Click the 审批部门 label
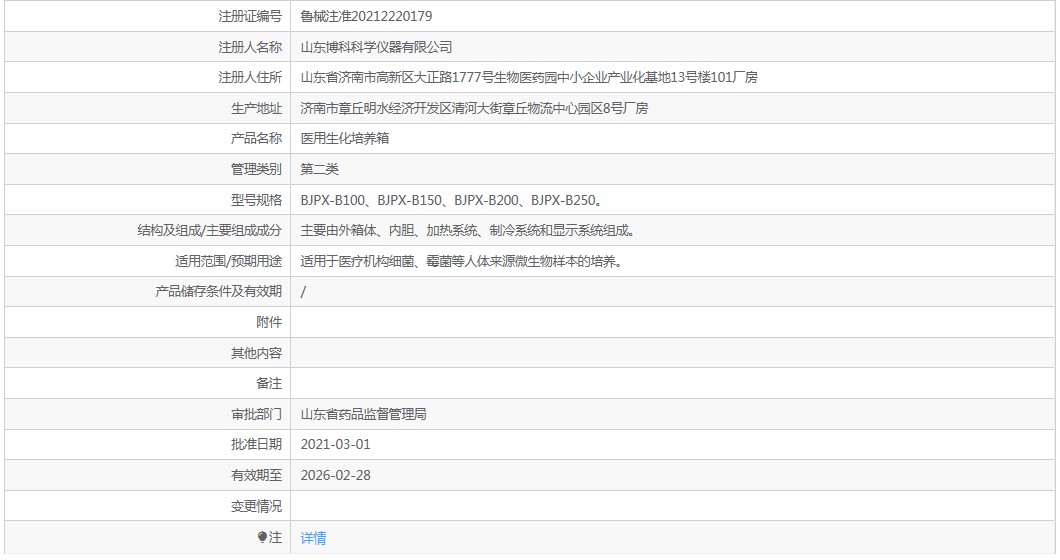 tap(256, 414)
